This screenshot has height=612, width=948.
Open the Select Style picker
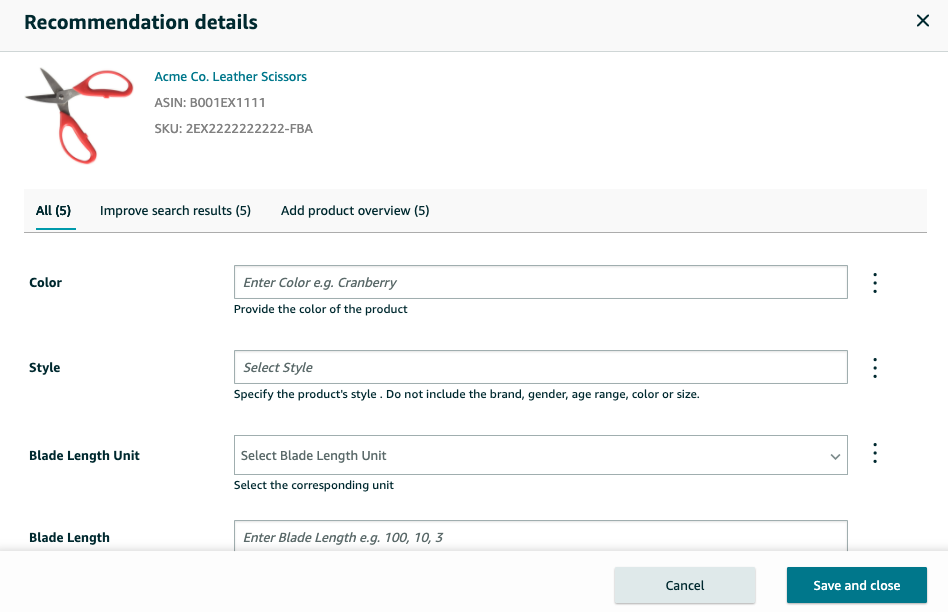[540, 367]
